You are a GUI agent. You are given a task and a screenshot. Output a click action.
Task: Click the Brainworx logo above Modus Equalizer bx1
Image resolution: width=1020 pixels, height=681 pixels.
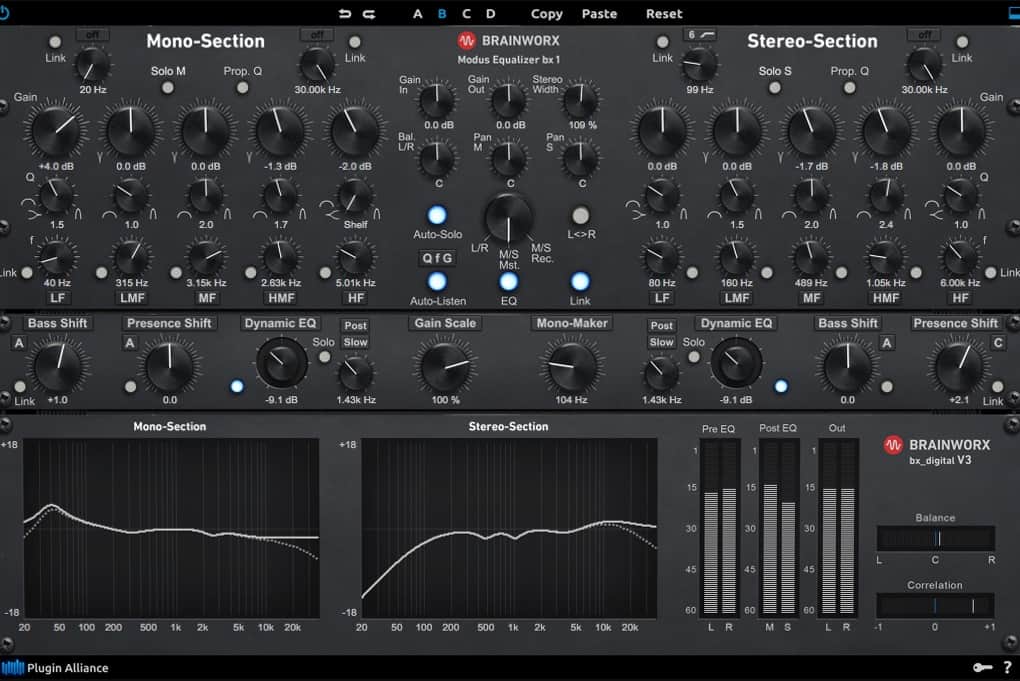pos(466,41)
